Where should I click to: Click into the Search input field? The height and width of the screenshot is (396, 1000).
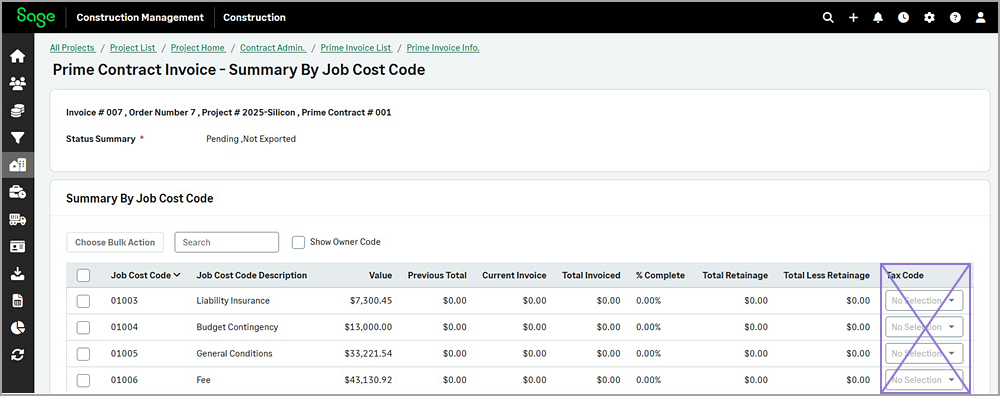pyautogui.click(x=226, y=242)
